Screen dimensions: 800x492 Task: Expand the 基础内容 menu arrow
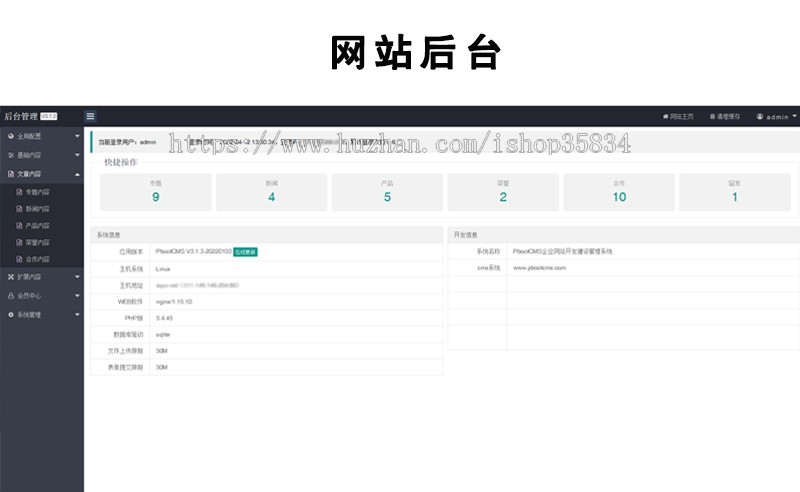77,155
